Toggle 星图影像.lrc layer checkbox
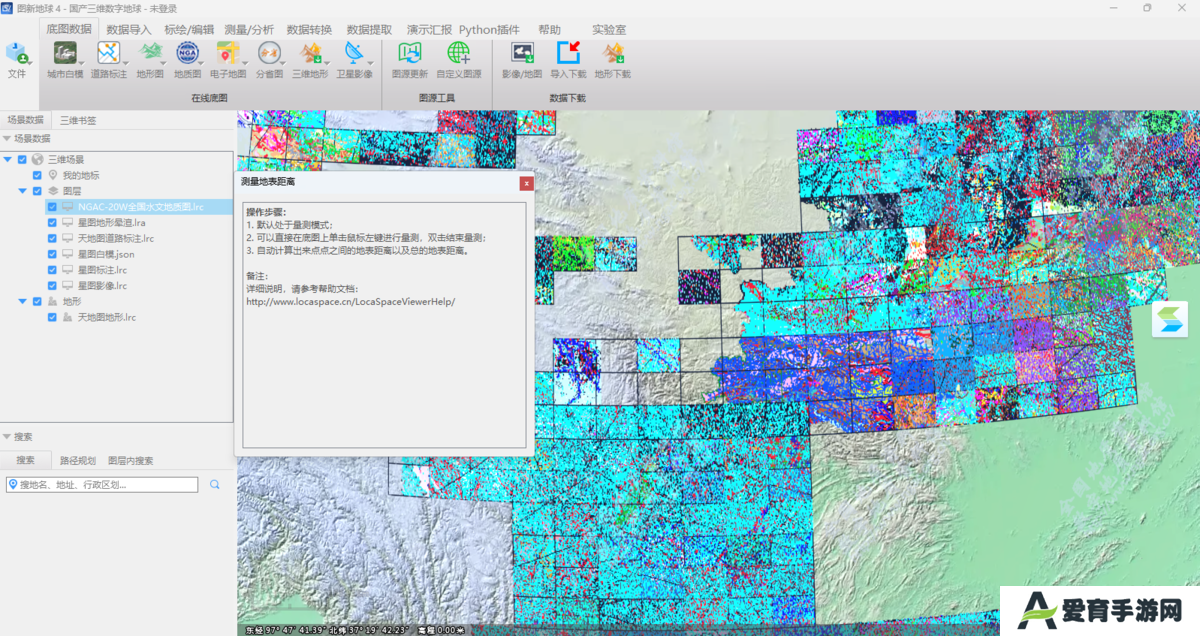 click(52, 285)
